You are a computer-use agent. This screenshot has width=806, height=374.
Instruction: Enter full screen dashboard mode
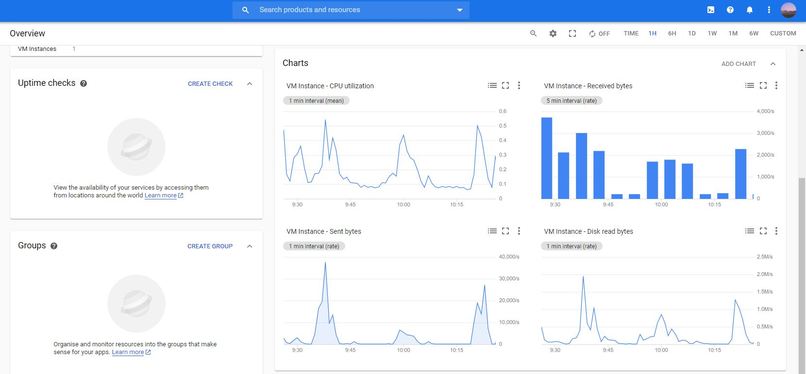(x=572, y=33)
